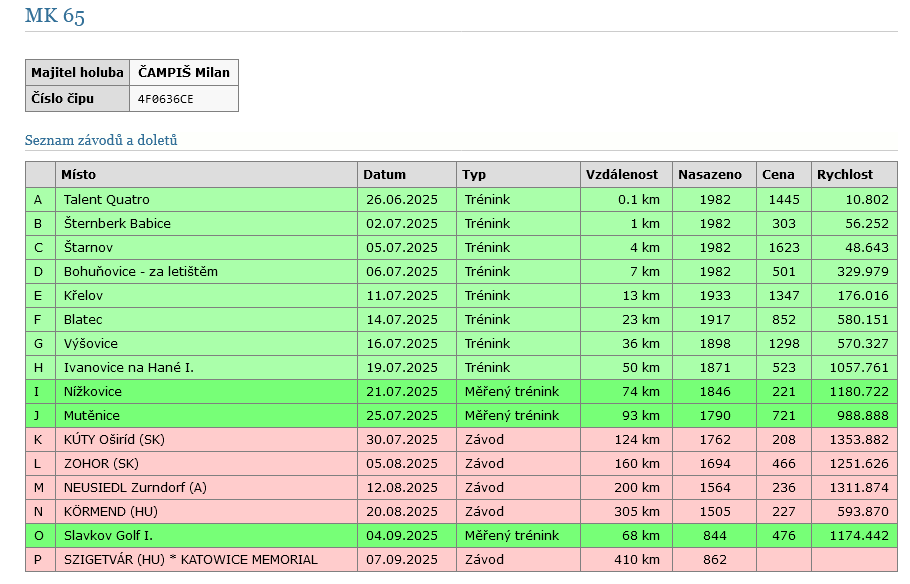Click Ivanovice na Hané I. row

(x=128, y=368)
